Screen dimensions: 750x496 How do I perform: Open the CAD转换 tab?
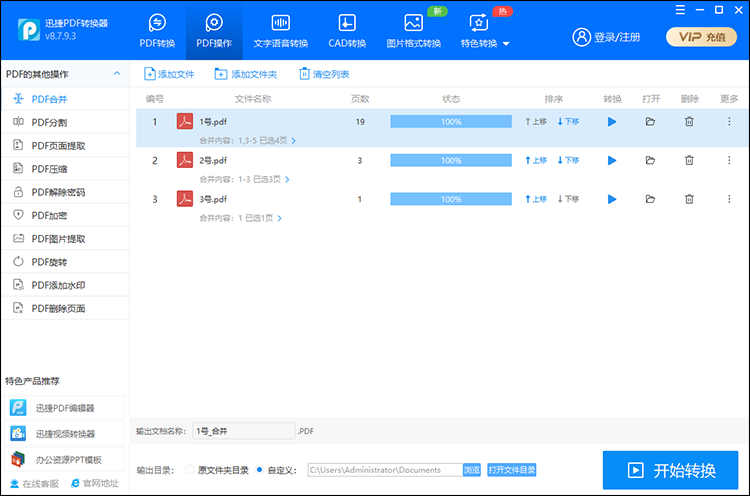point(347,31)
